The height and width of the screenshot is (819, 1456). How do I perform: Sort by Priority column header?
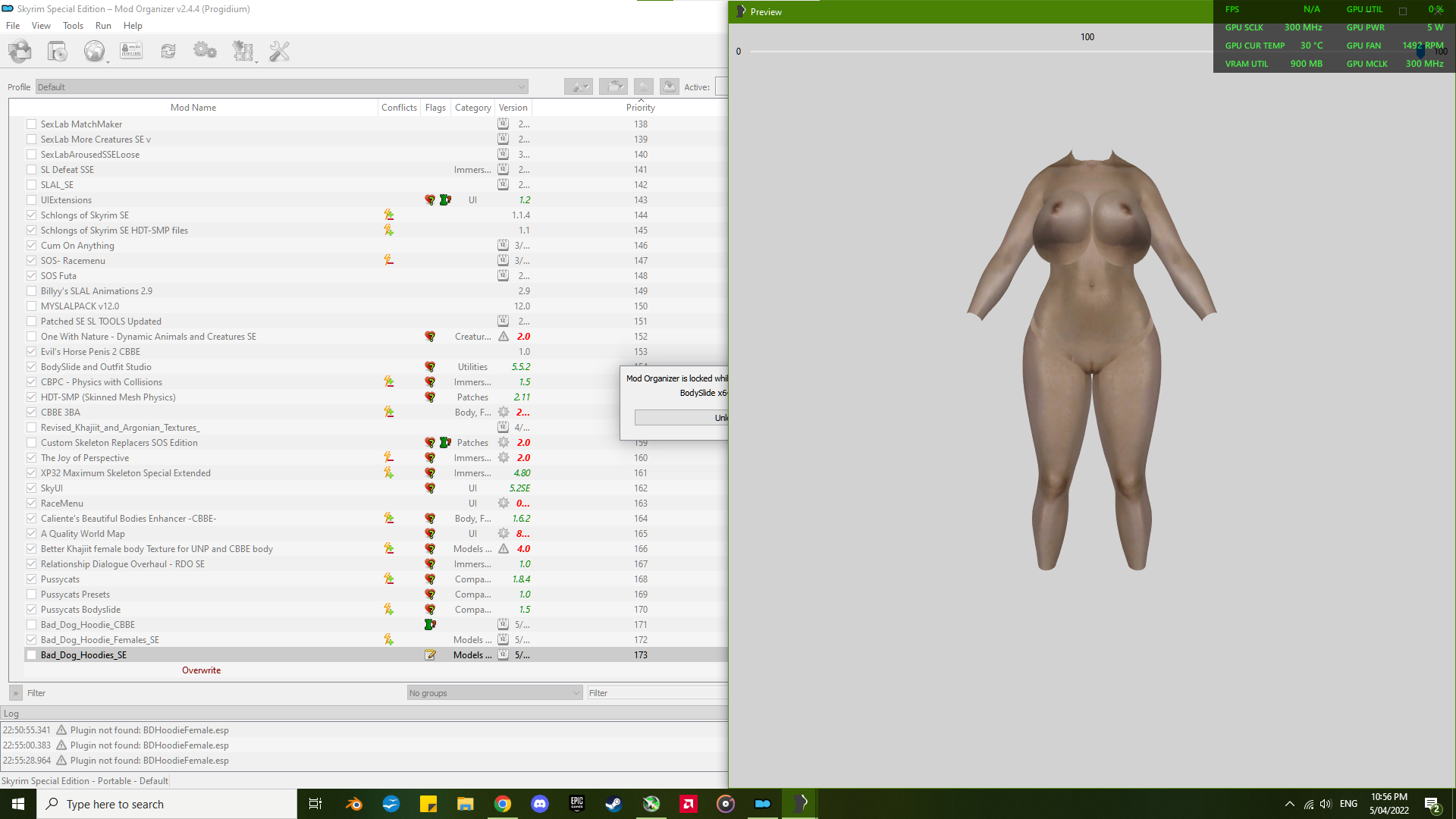[x=641, y=108]
